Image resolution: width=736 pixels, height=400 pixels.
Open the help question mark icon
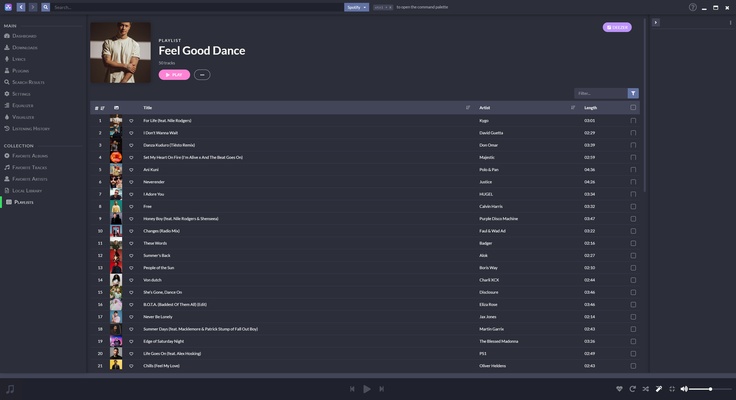point(692,7)
